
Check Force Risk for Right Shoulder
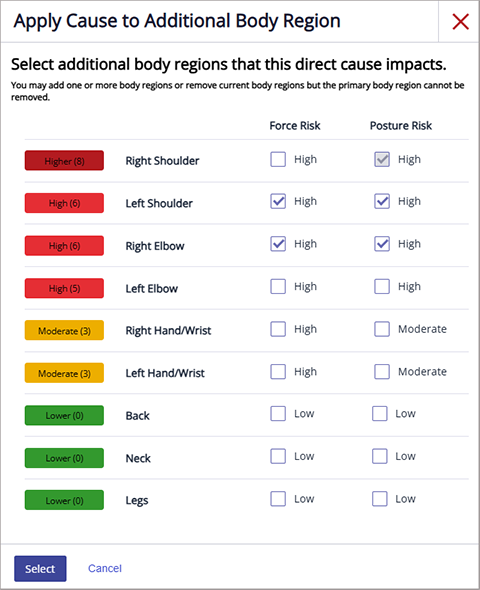[278, 159]
